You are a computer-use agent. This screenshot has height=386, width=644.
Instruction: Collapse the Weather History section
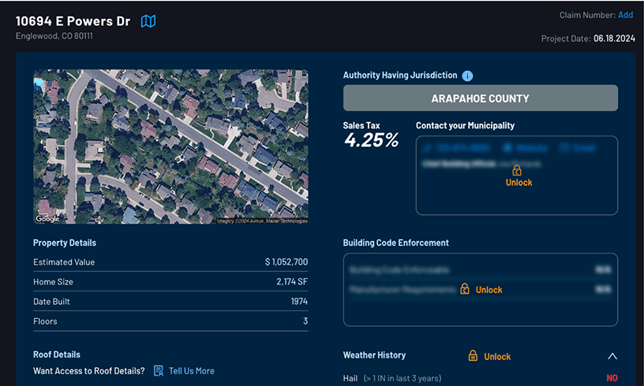[x=612, y=356]
